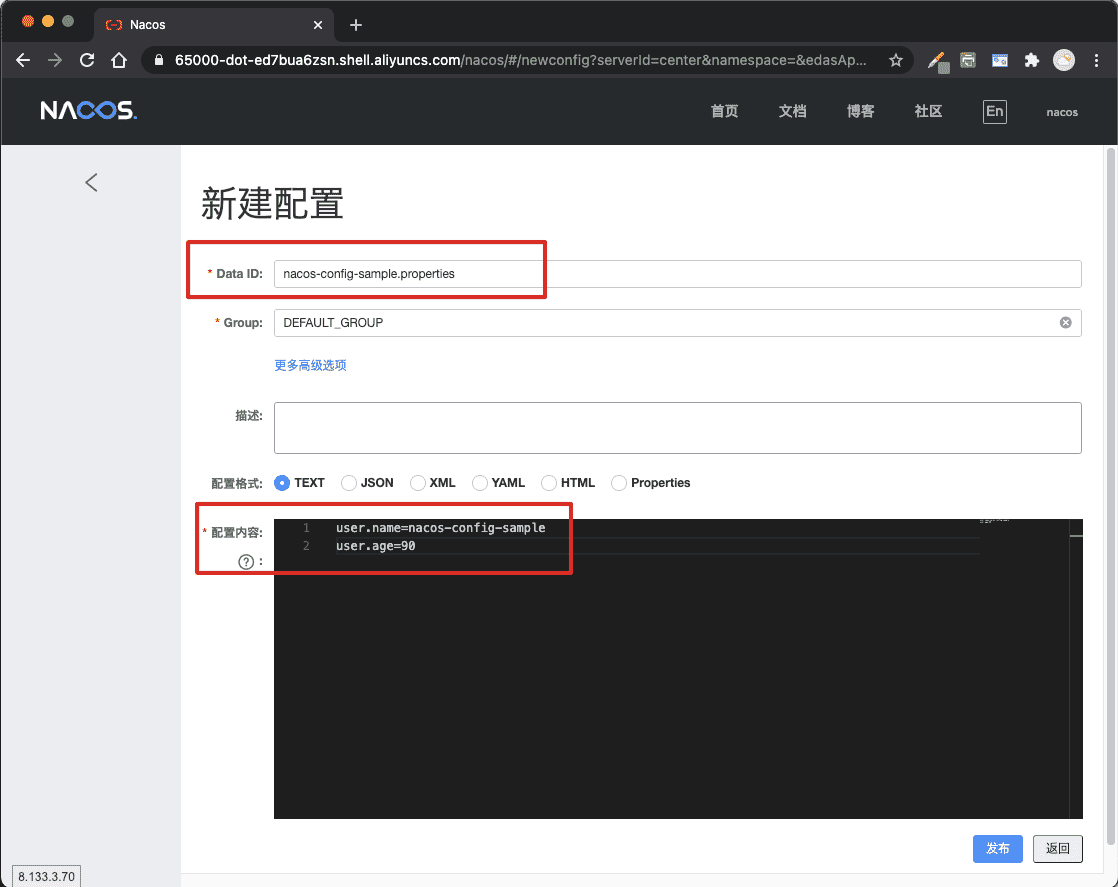
Task: Select the XML format radio
Action: click(418, 483)
